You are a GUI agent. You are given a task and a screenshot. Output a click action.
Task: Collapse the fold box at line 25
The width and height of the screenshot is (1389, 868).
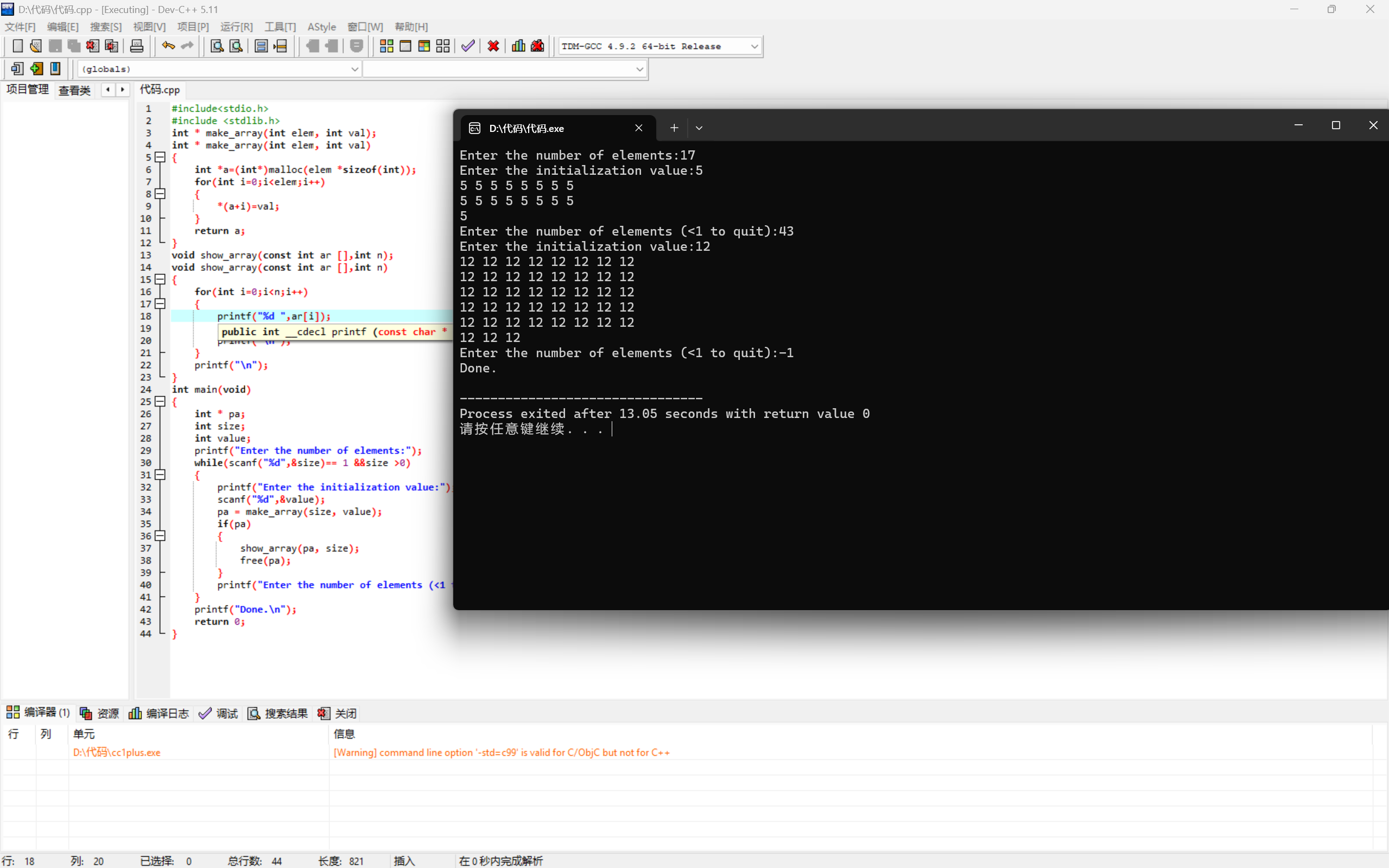pyautogui.click(x=161, y=402)
